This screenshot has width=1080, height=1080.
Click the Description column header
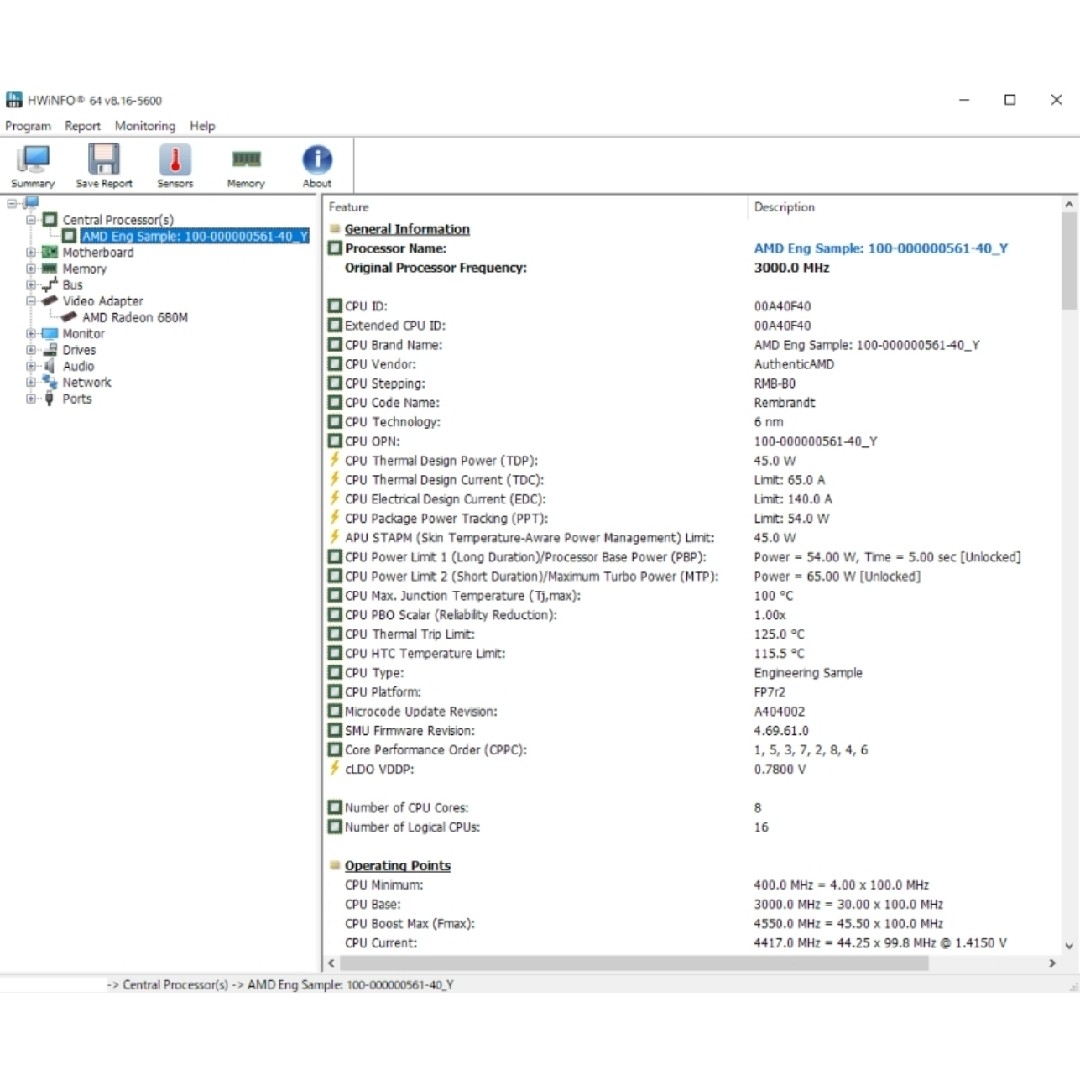904,207
